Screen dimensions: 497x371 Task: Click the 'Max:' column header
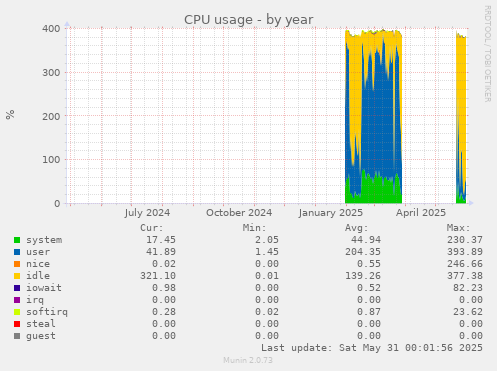pyautogui.click(x=458, y=228)
